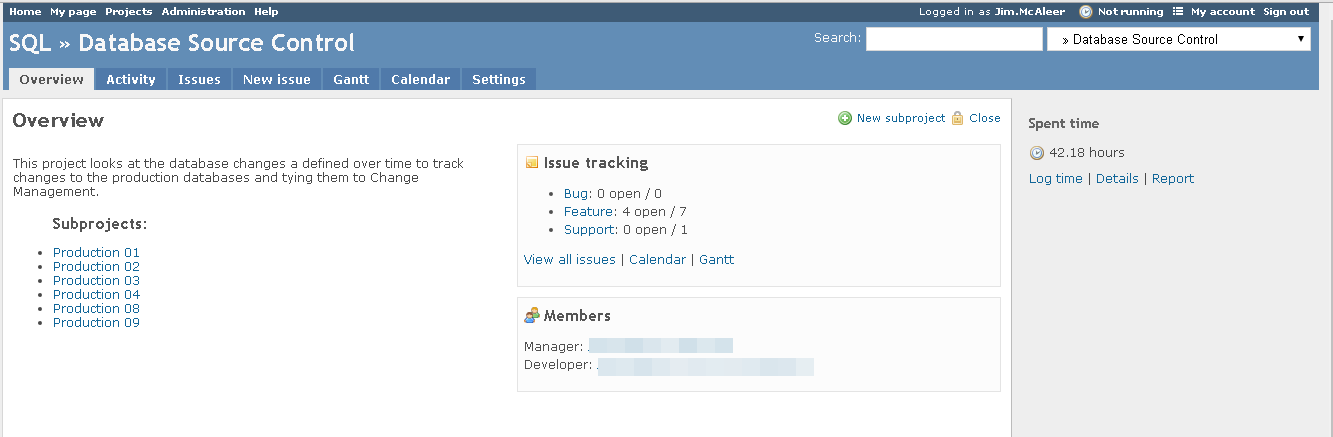Click the timer Not running icon
Viewport: 1333px width, 437px height.
coord(1086,12)
